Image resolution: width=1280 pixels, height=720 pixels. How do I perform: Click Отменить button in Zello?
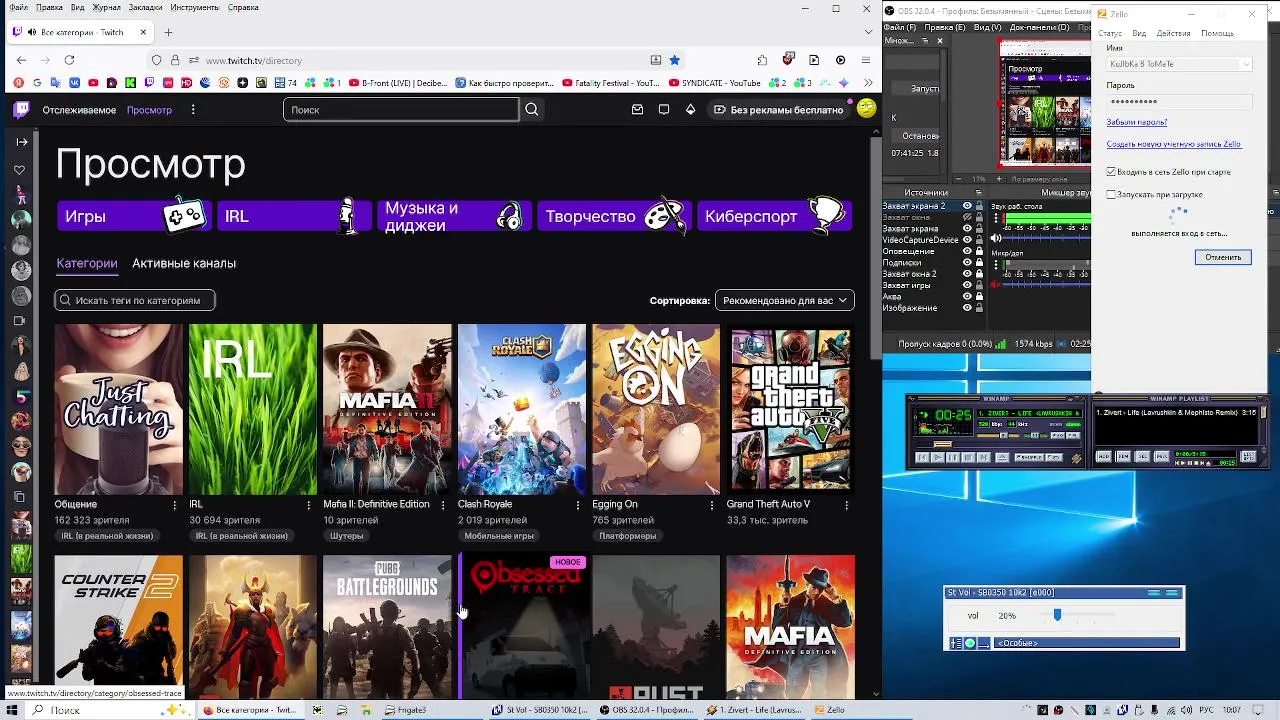point(1223,257)
